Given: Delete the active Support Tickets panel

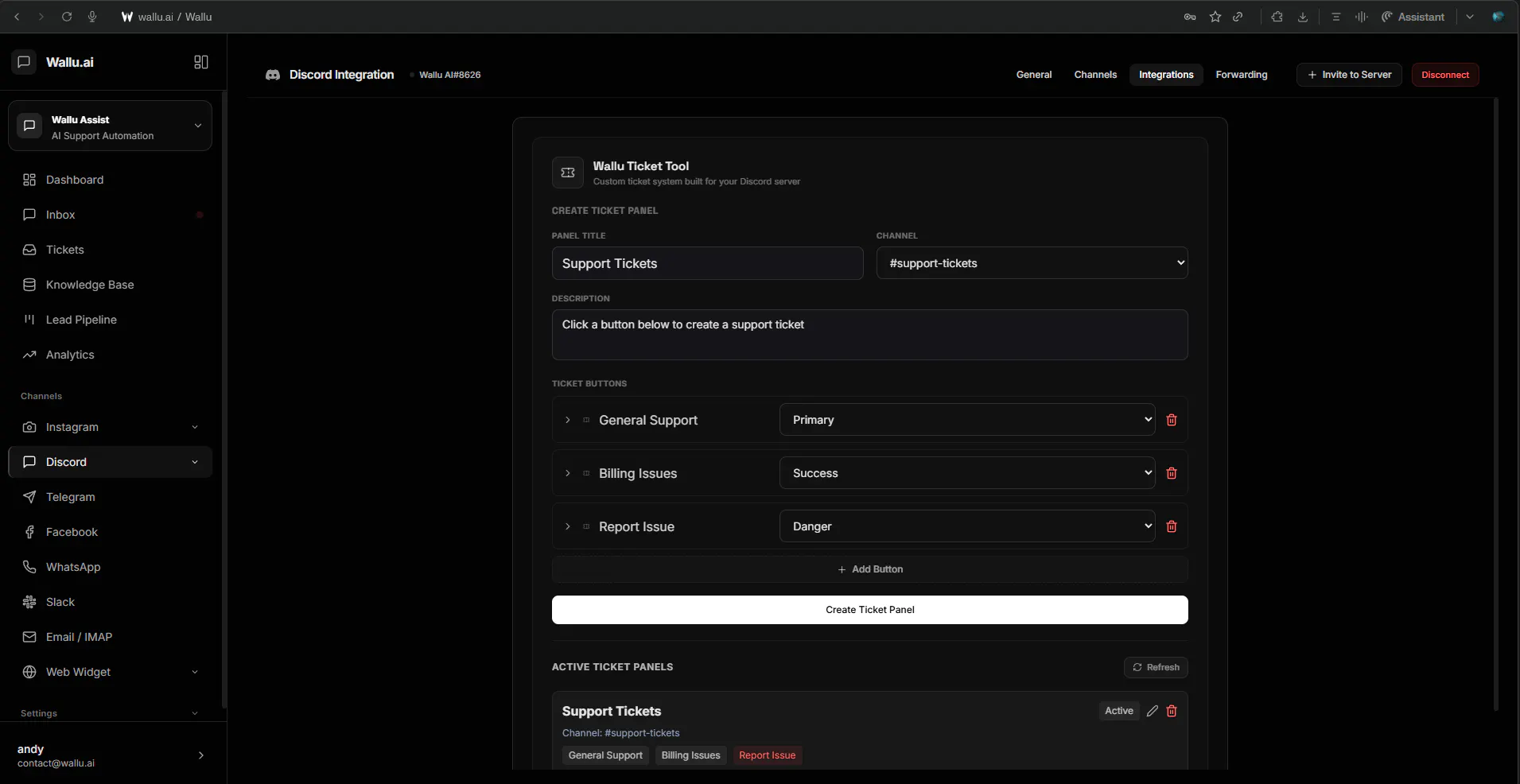Looking at the screenshot, I should pyautogui.click(x=1172, y=711).
